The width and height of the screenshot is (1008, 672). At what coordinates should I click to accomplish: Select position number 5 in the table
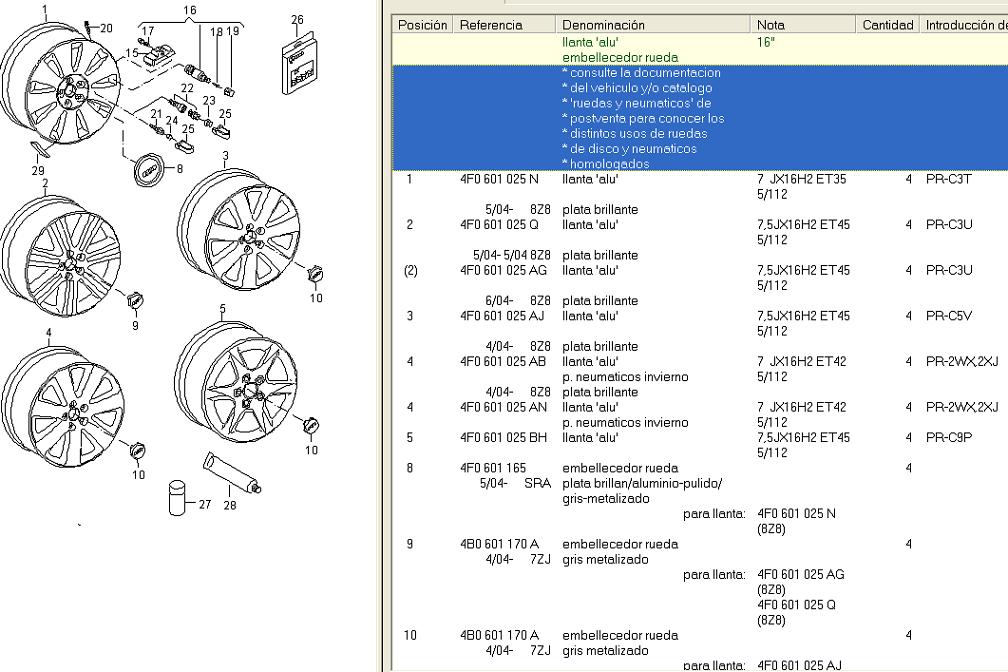(x=410, y=438)
